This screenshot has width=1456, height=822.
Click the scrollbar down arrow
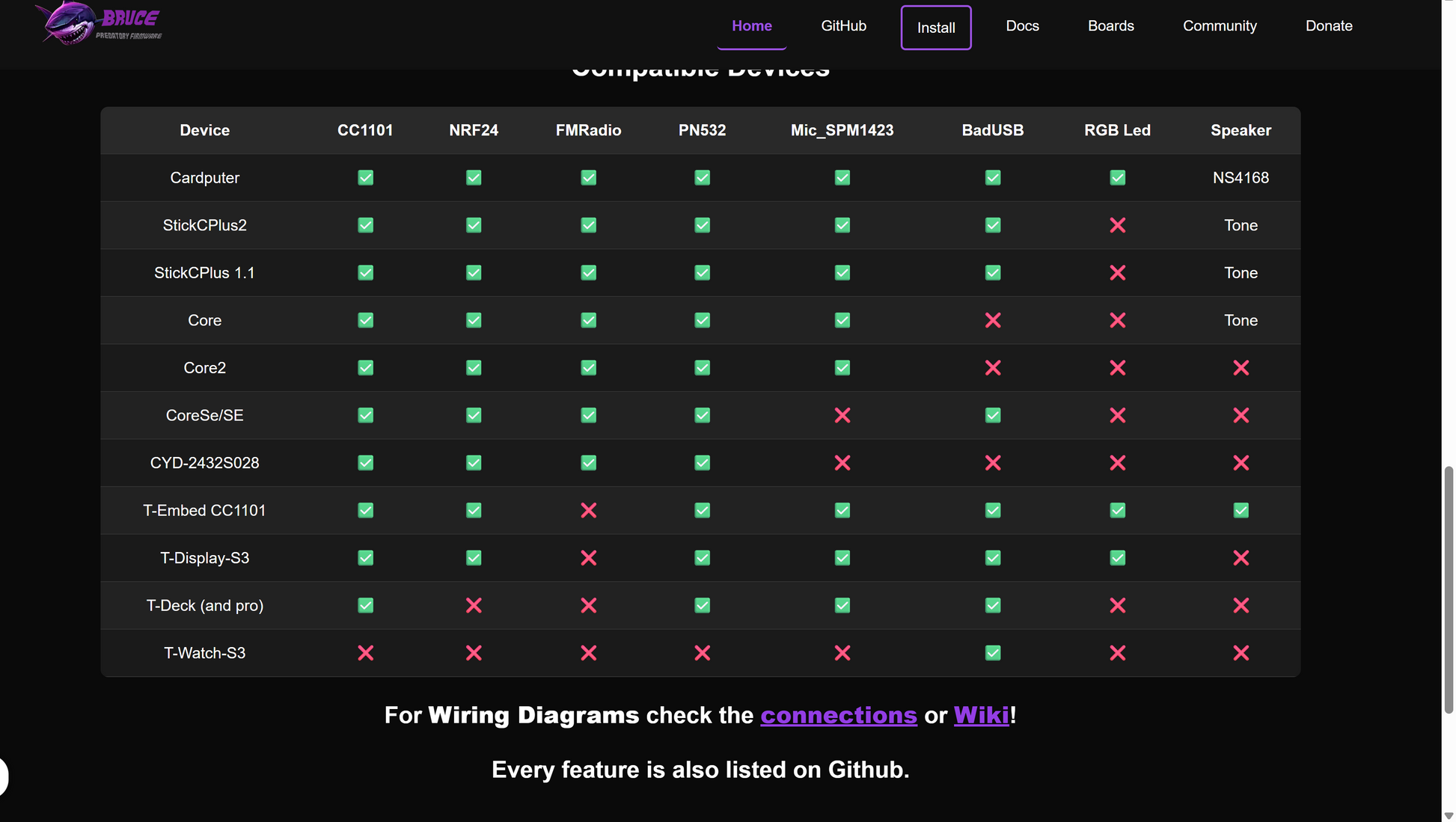1448,815
